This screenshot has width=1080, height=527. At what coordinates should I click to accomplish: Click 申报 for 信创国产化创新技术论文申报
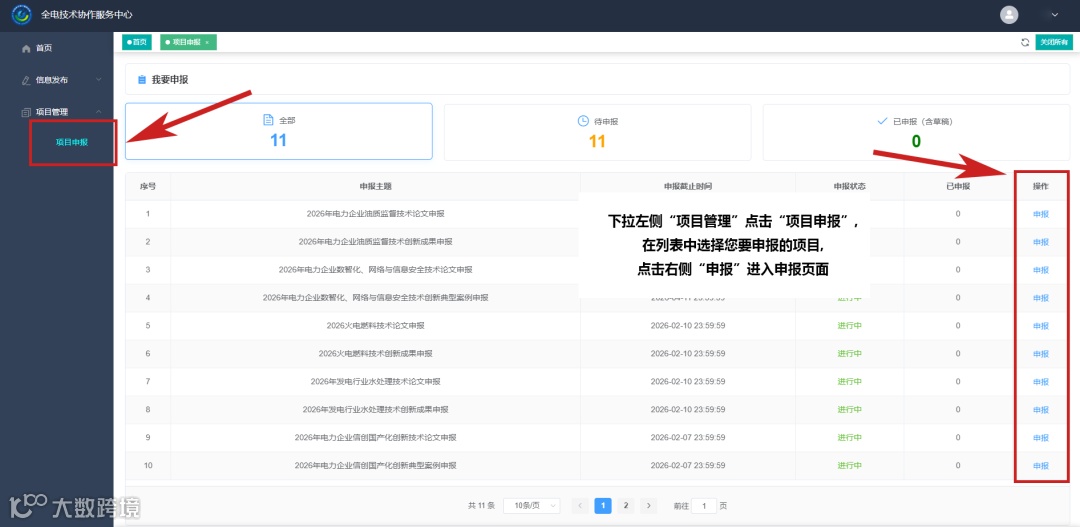pyautogui.click(x=1041, y=437)
